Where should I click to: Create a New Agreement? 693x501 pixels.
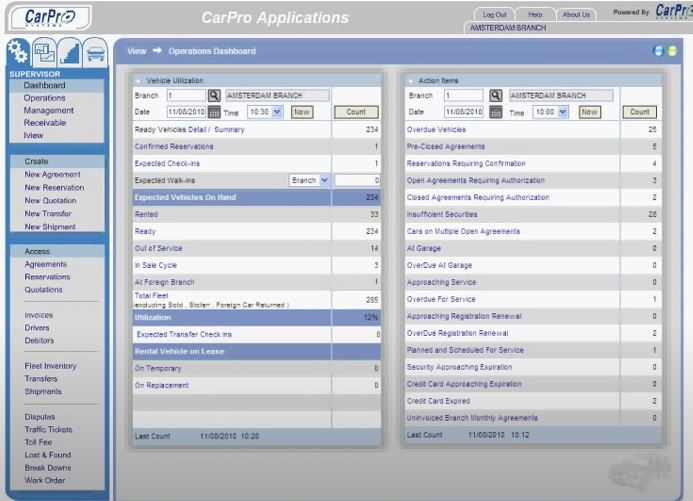[x=52, y=175]
